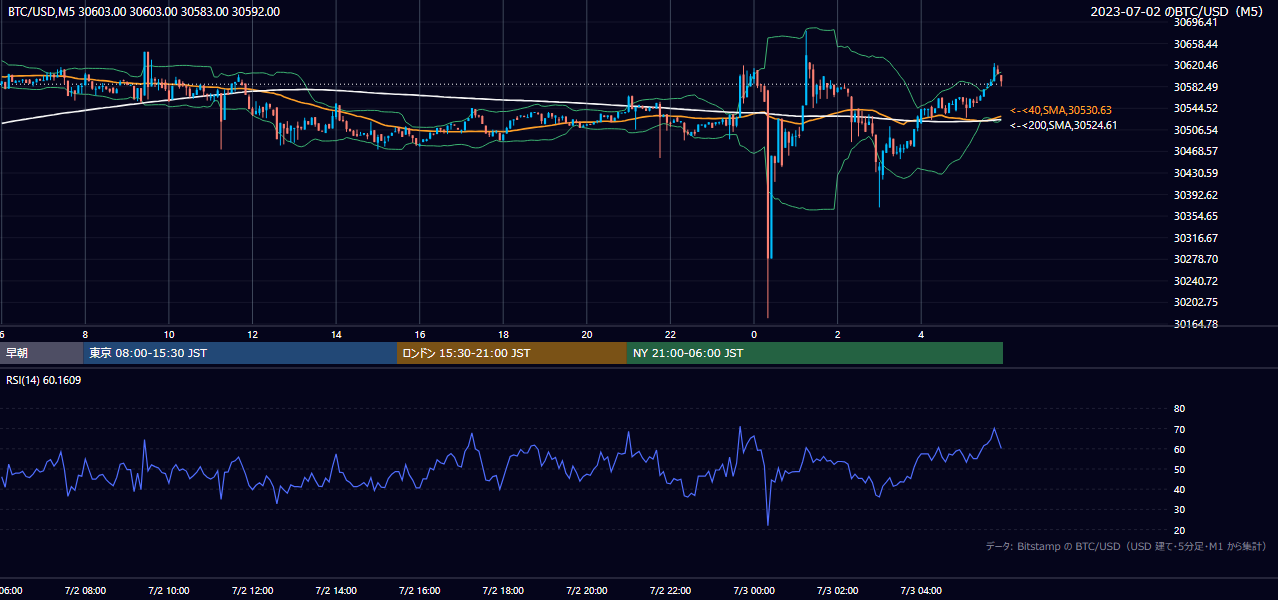Click the hour tick 0 below the price chart
Viewport: 1278px width, 600px height.
[x=754, y=334]
